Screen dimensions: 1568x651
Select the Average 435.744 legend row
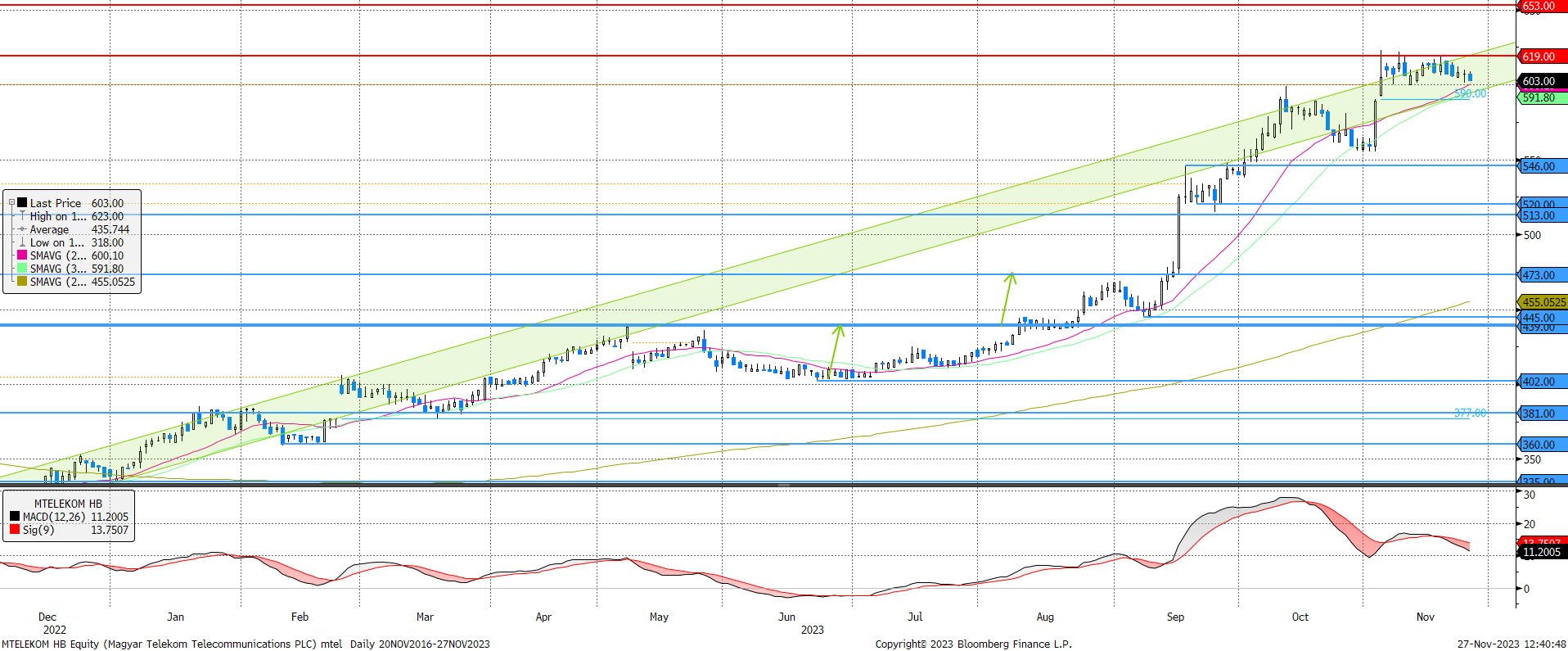72,229
